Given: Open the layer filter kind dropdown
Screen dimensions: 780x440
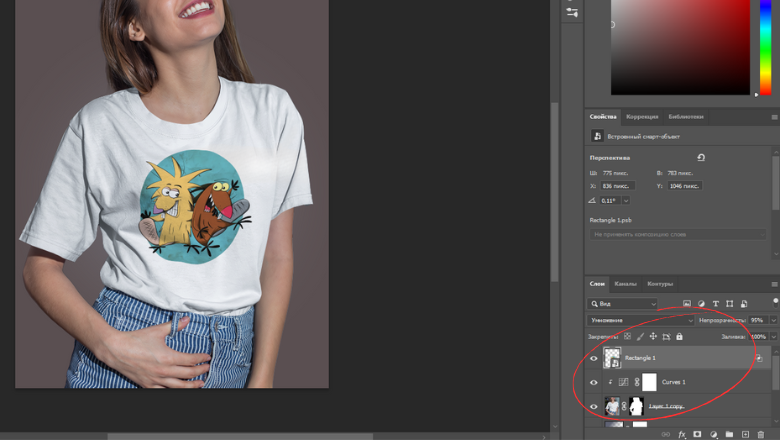Looking at the screenshot, I should pos(623,304).
